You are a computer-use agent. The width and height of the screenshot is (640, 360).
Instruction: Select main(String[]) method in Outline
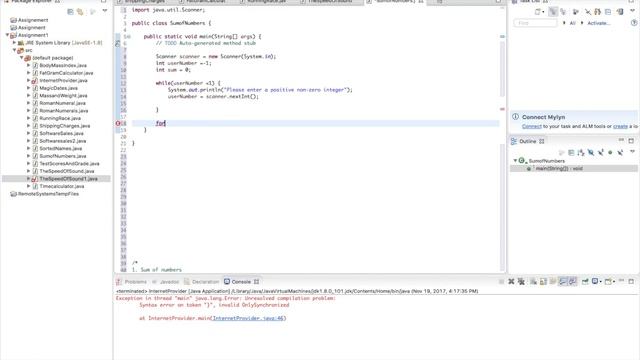click(x=558, y=169)
